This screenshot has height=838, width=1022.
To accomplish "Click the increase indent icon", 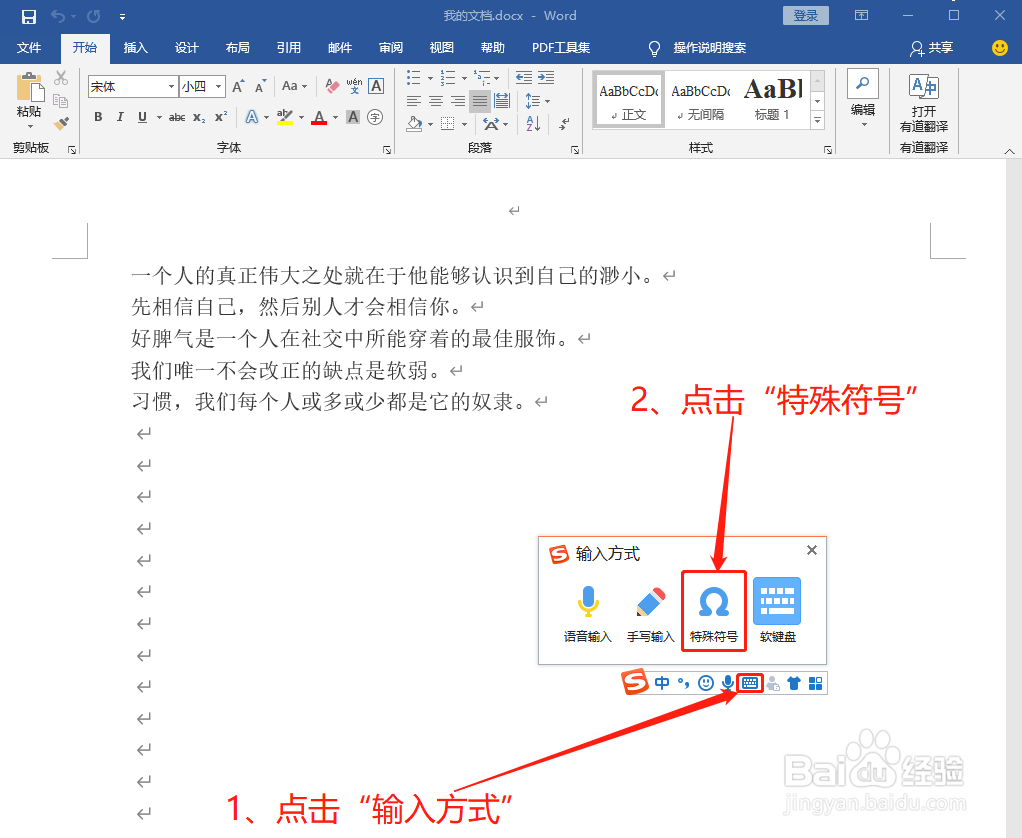I will 546,78.
